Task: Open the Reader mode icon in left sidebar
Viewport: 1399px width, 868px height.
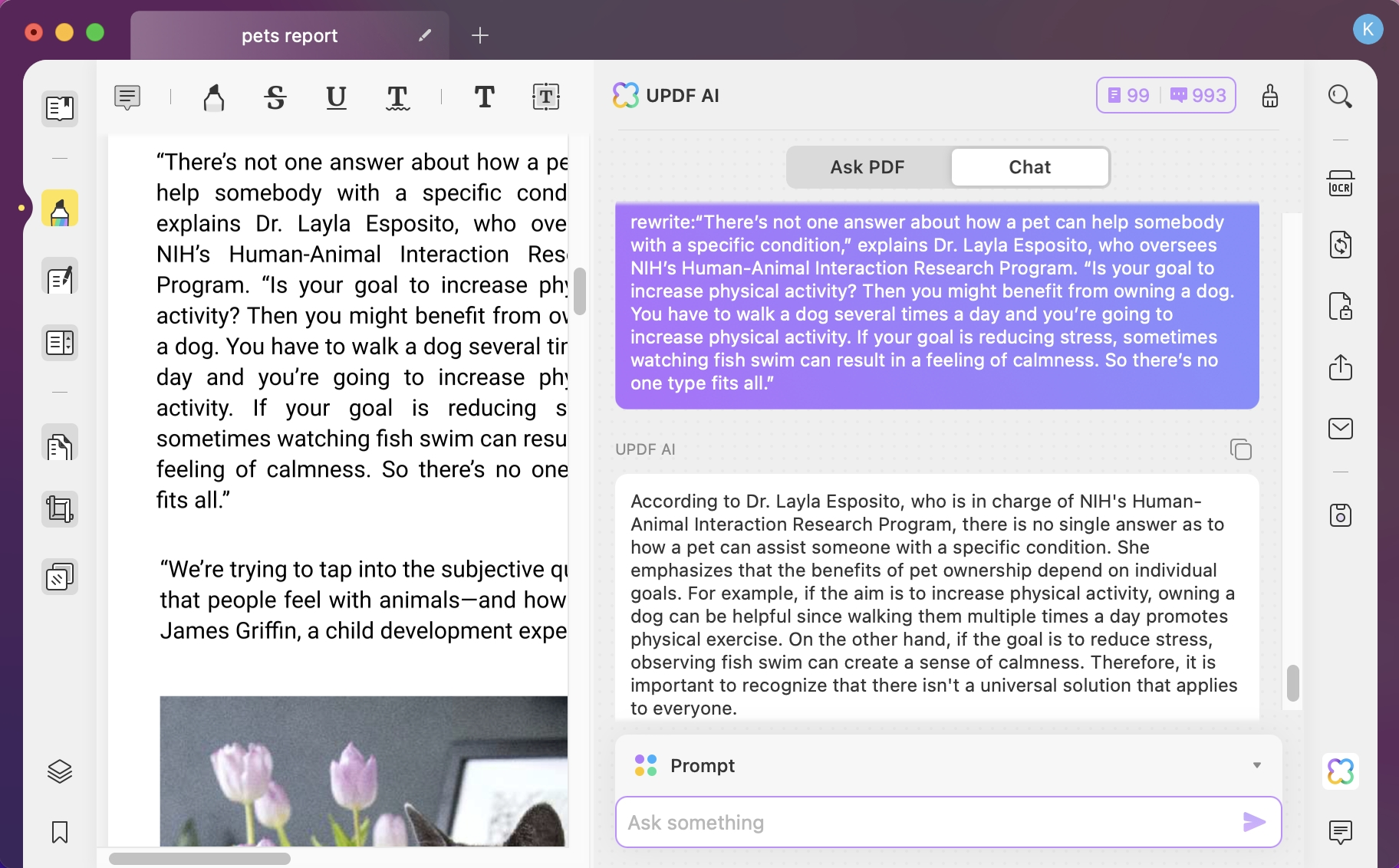Action: coord(60,108)
